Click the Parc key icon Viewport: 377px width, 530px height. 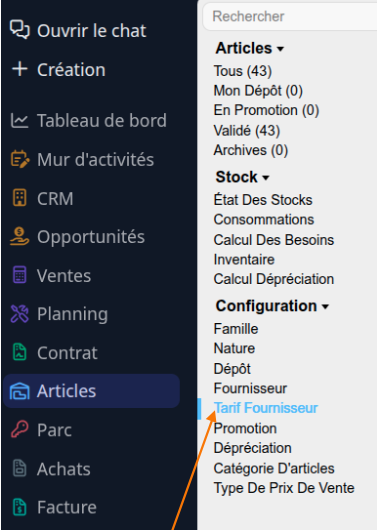click(19, 430)
